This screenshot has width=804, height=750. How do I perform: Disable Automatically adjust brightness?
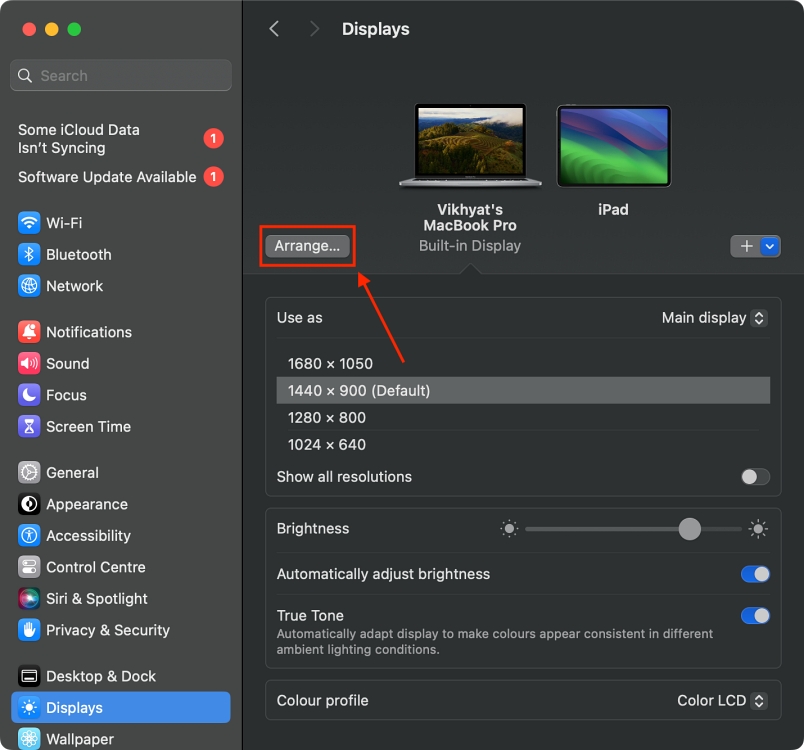[x=755, y=574]
